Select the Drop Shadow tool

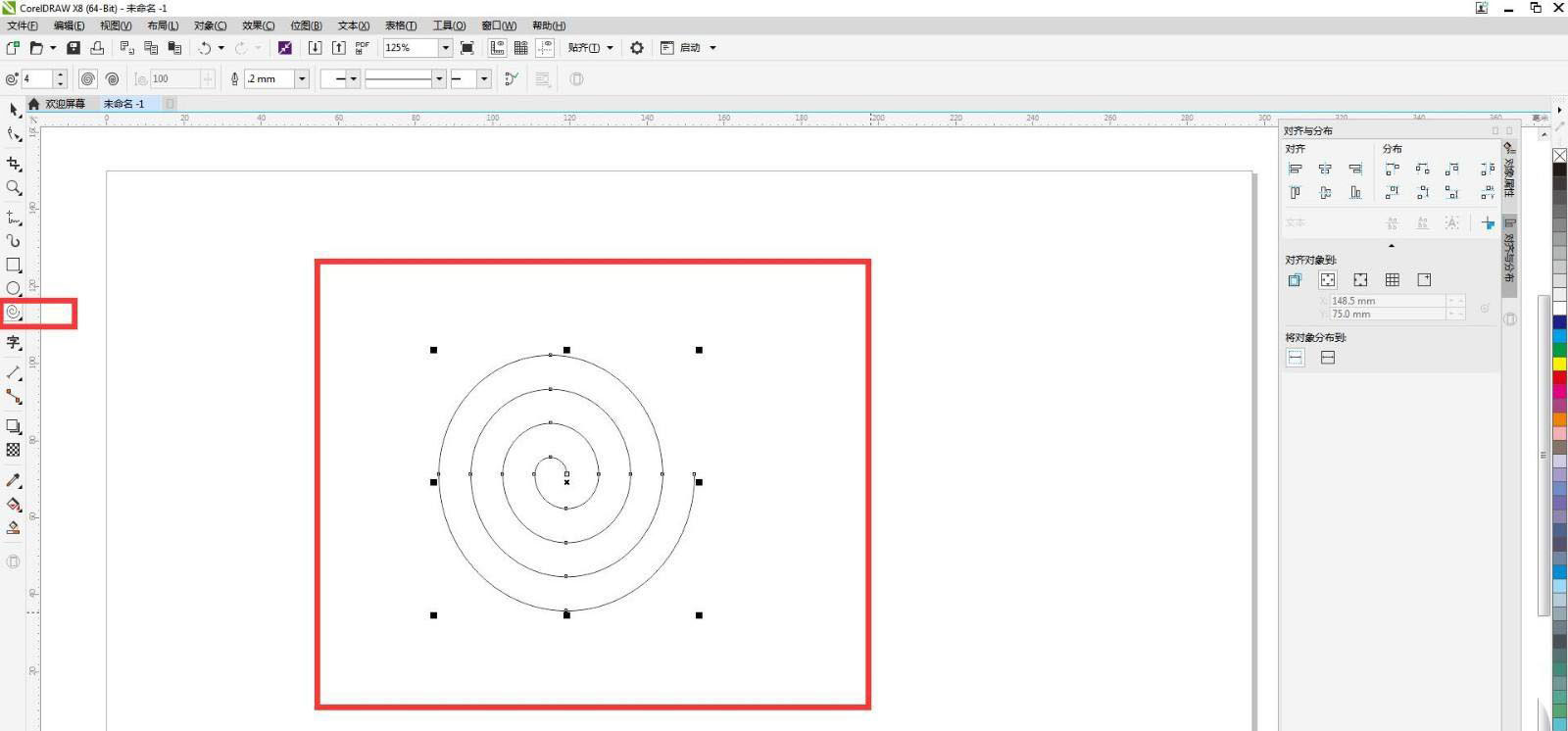pyautogui.click(x=14, y=426)
